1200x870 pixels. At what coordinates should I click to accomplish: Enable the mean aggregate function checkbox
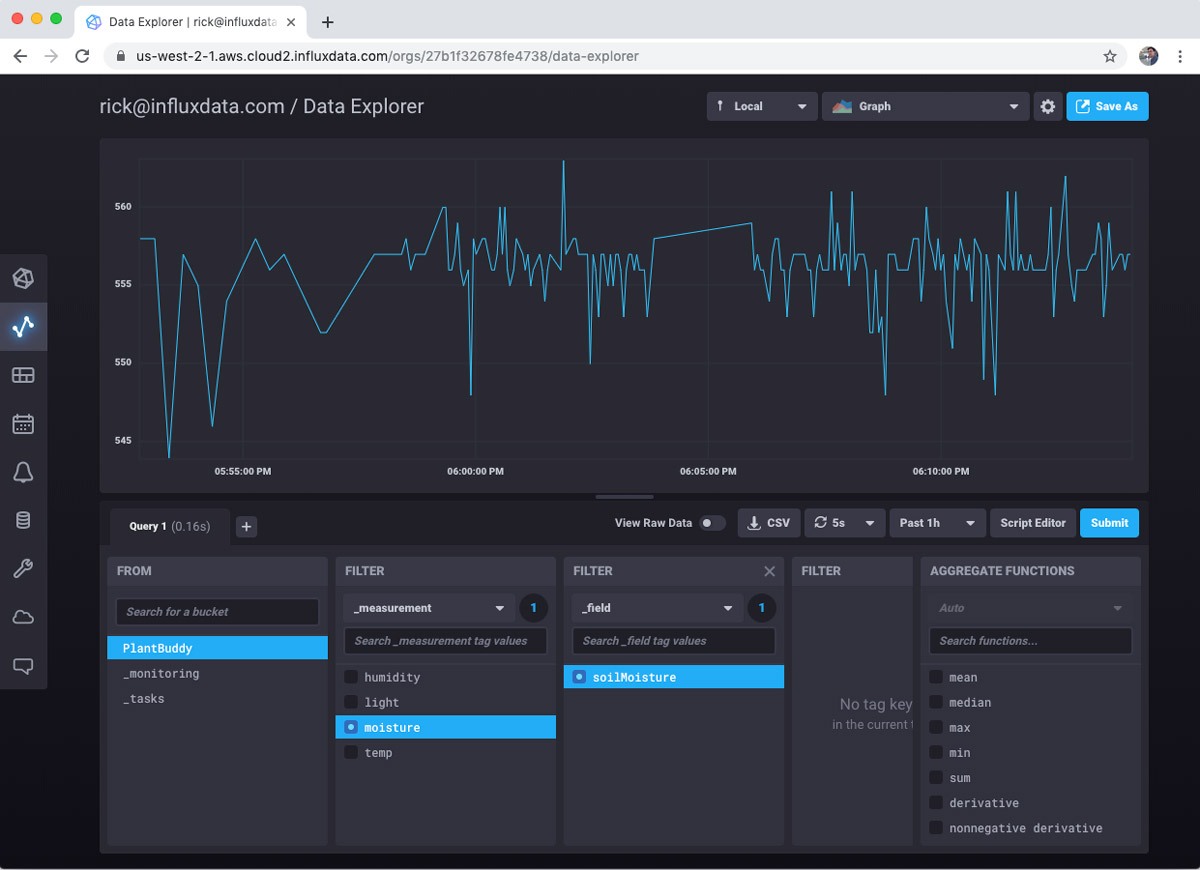[936, 677]
